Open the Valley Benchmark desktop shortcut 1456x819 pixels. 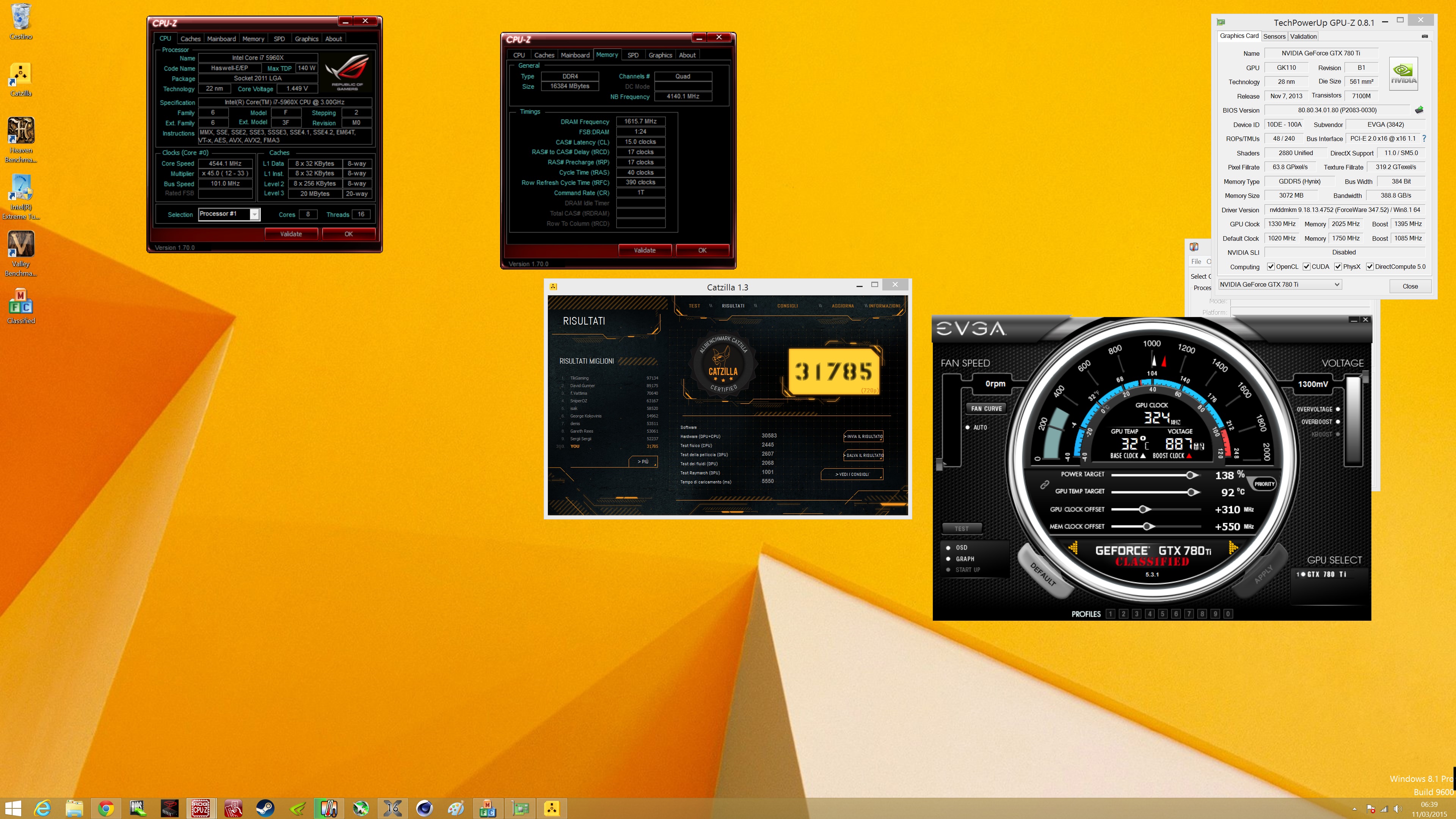tap(21, 254)
